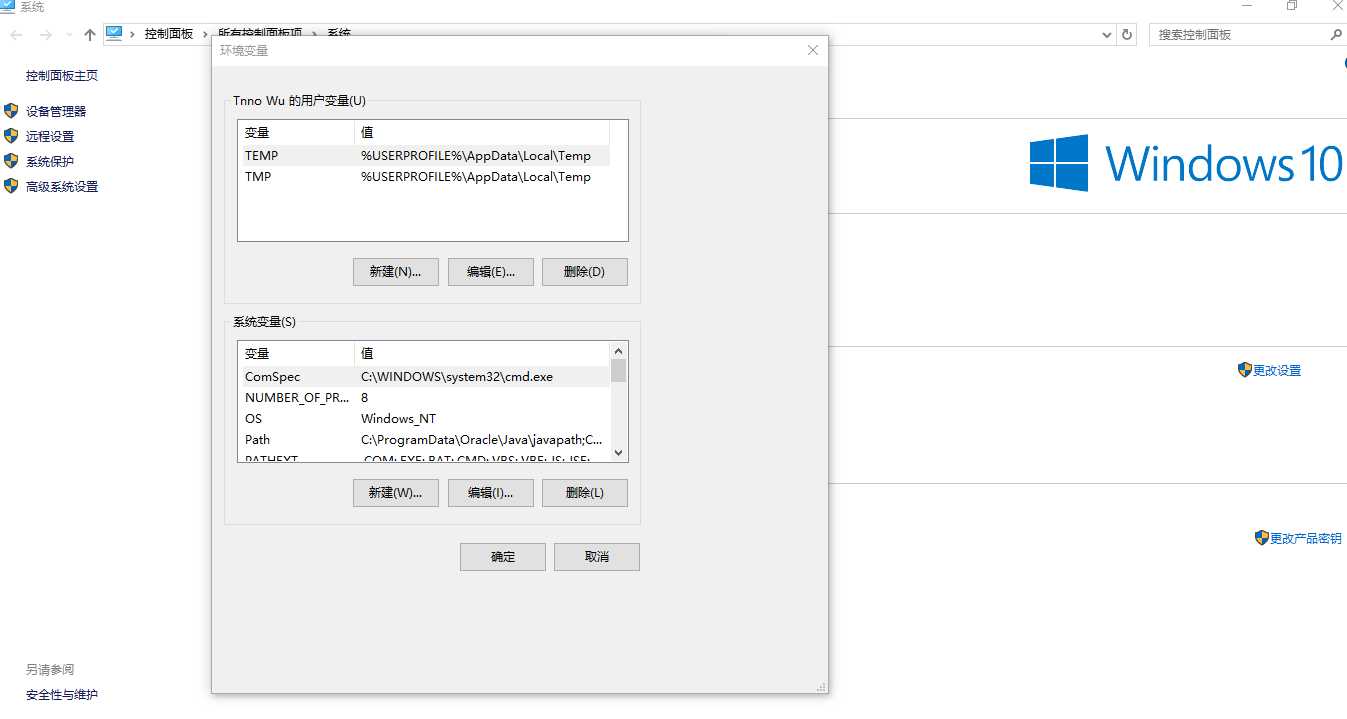Click 删除(D) button for user variables
The width and height of the screenshot is (1347, 719).
pyautogui.click(x=585, y=272)
